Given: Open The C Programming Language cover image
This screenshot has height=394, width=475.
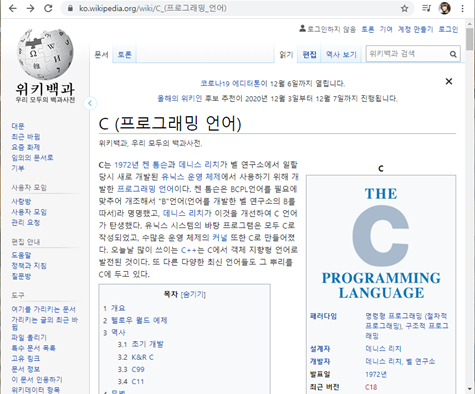Looking at the screenshot, I should [381, 243].
